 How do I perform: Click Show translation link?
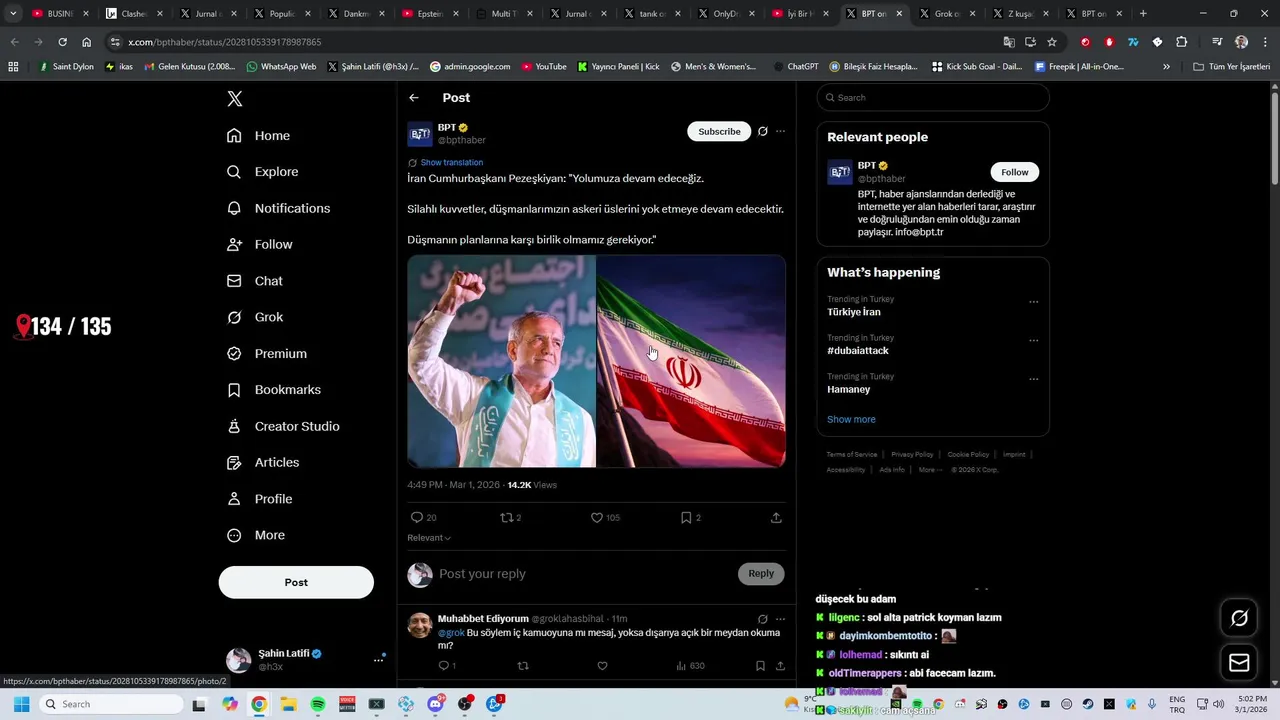pos(451,162)
